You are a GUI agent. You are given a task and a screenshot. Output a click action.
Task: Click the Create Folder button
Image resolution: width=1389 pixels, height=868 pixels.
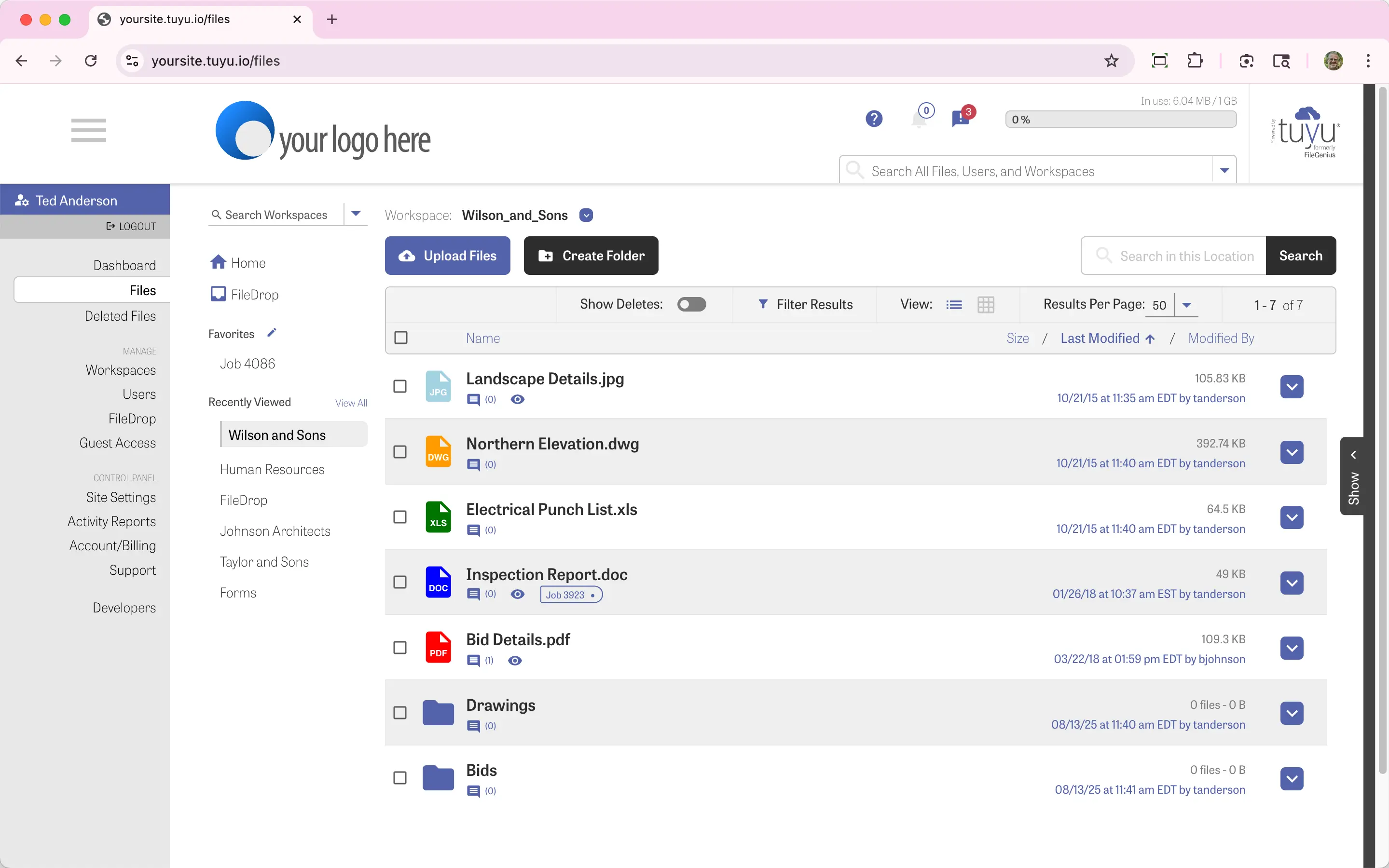(x=591, y=256)
